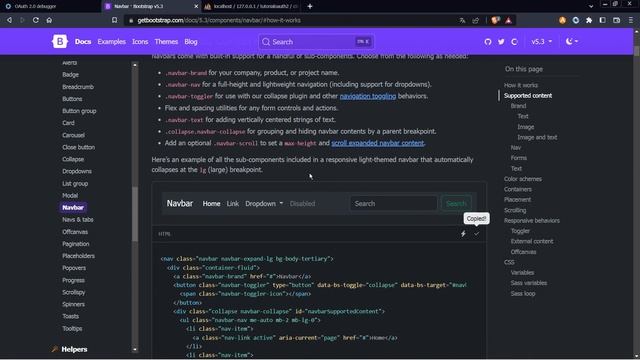The image size is (640, 360).
Task: Jump to Responsive behaviors section
Action: point(532,220)
